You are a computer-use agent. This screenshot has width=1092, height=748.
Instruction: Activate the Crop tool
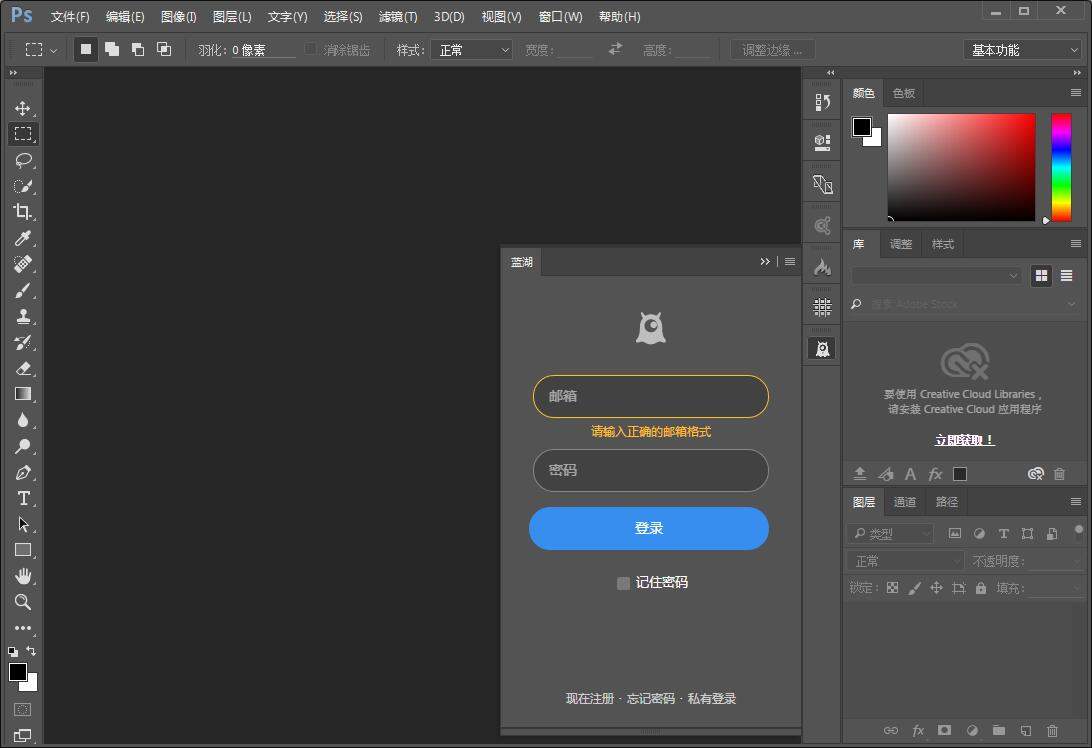click(x=23, y=212)
